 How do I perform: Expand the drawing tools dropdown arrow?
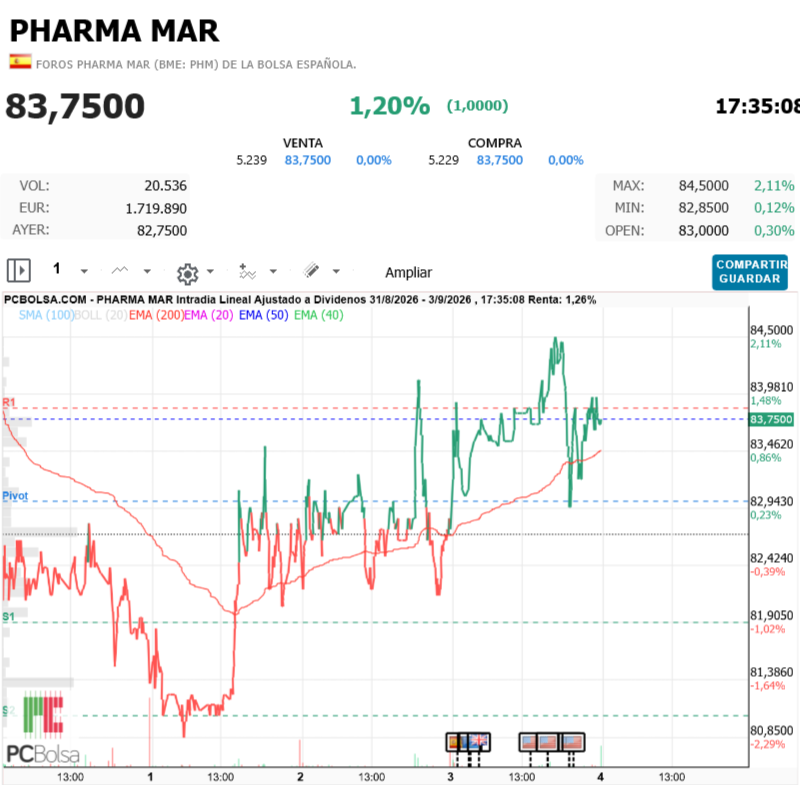pos(336,271)
